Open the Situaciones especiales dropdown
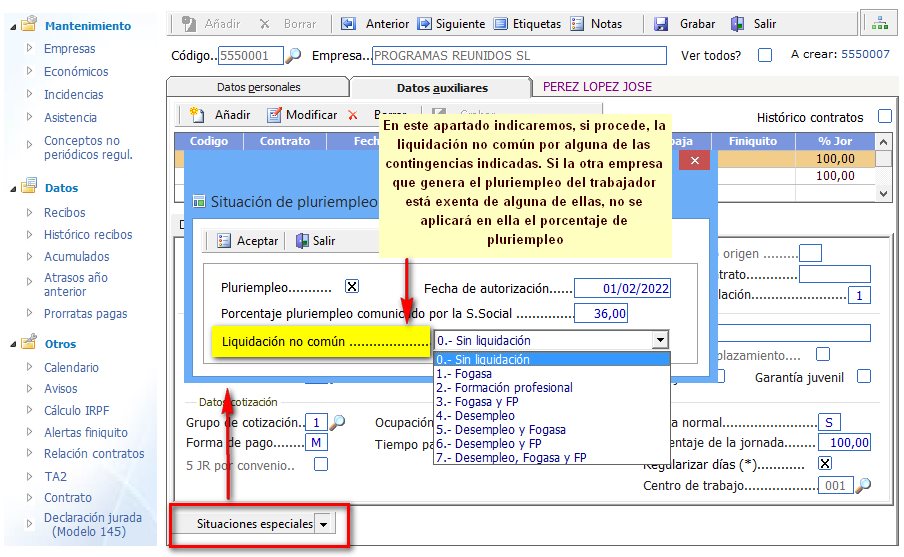Screen dimensions: 904x557 click(324, 524)
